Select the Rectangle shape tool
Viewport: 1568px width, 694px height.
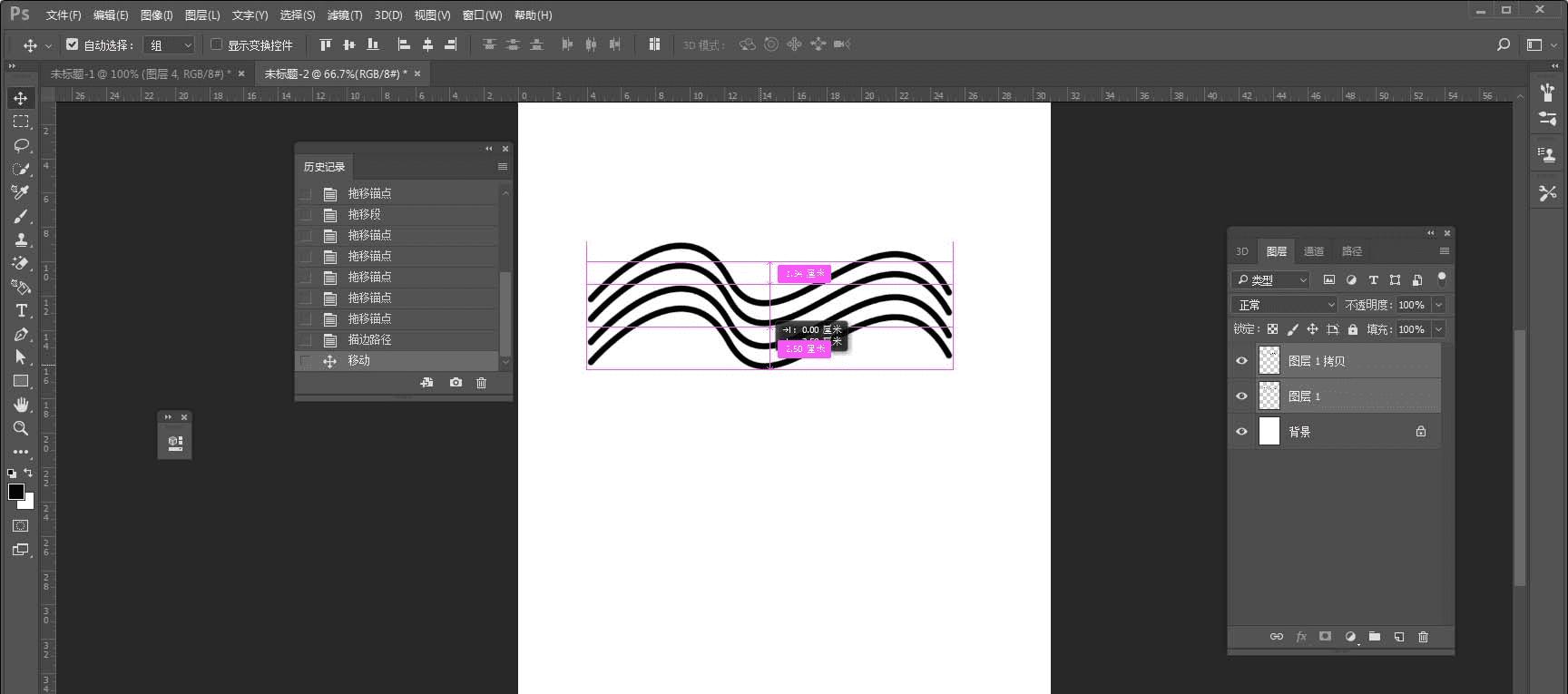click(21, 381)
